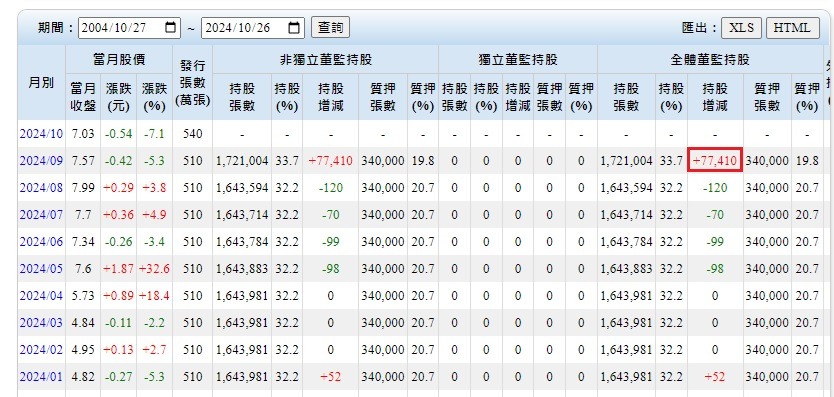The height and width of the screenshot is (397, 834).
Task: Select -120 under 非獨立董監持股 in 2024/08 row
Action: pyautogui.click(x=330, y=188)
